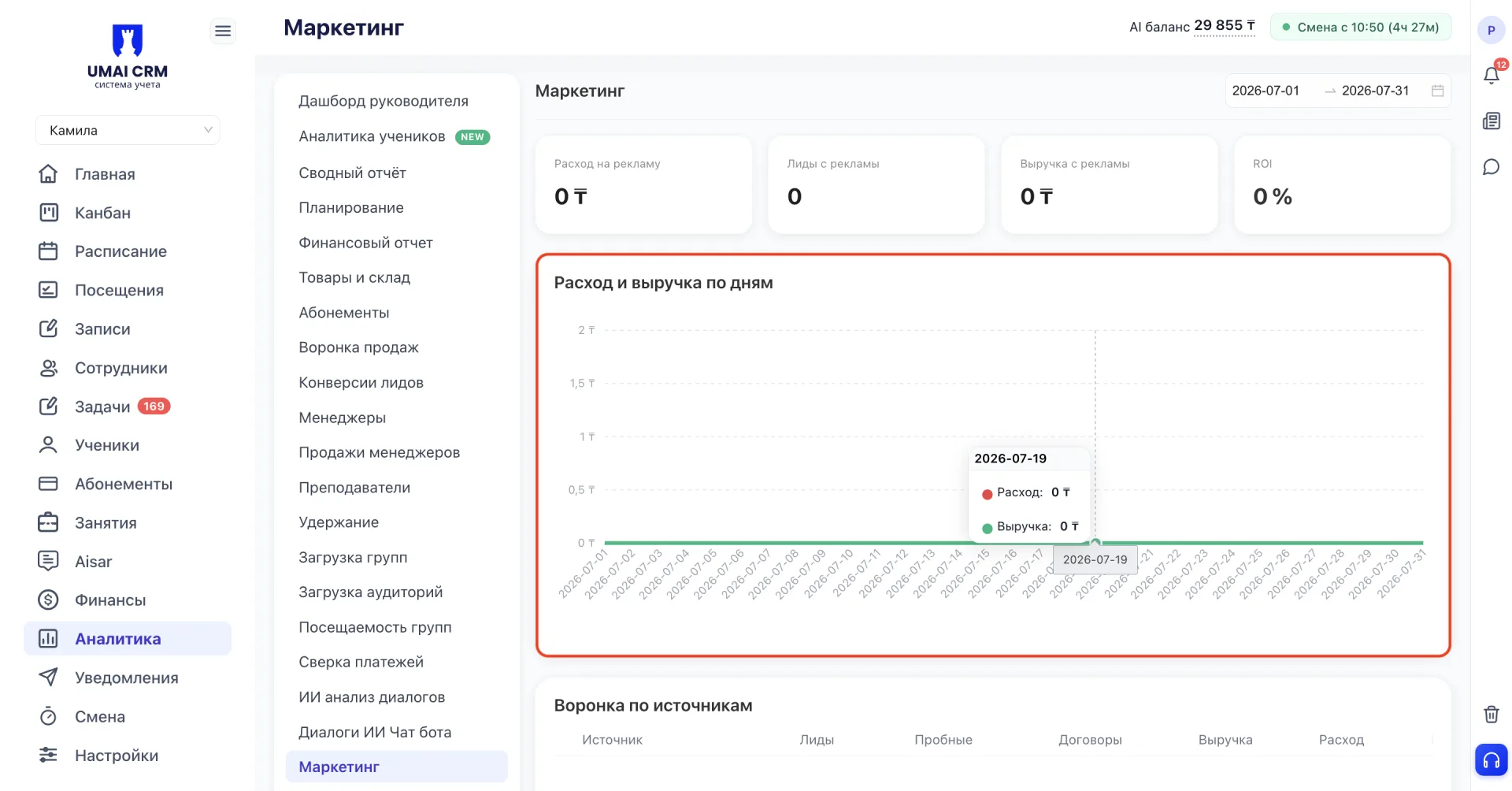Open calendar icon in date range picker
Viewport: 1512px width, 791px height.
click(x=1437, y=91)
